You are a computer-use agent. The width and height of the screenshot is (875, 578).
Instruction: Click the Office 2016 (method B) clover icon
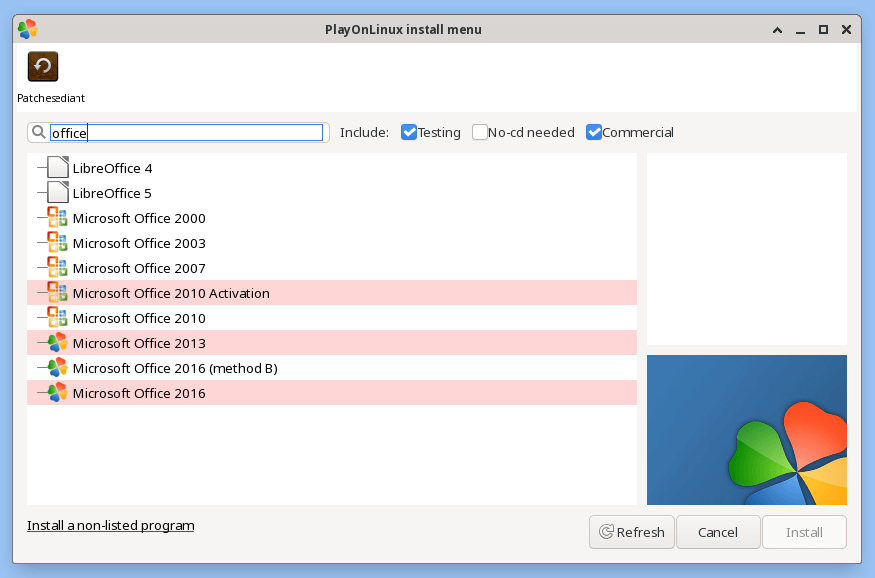click(x=57, y=368)
